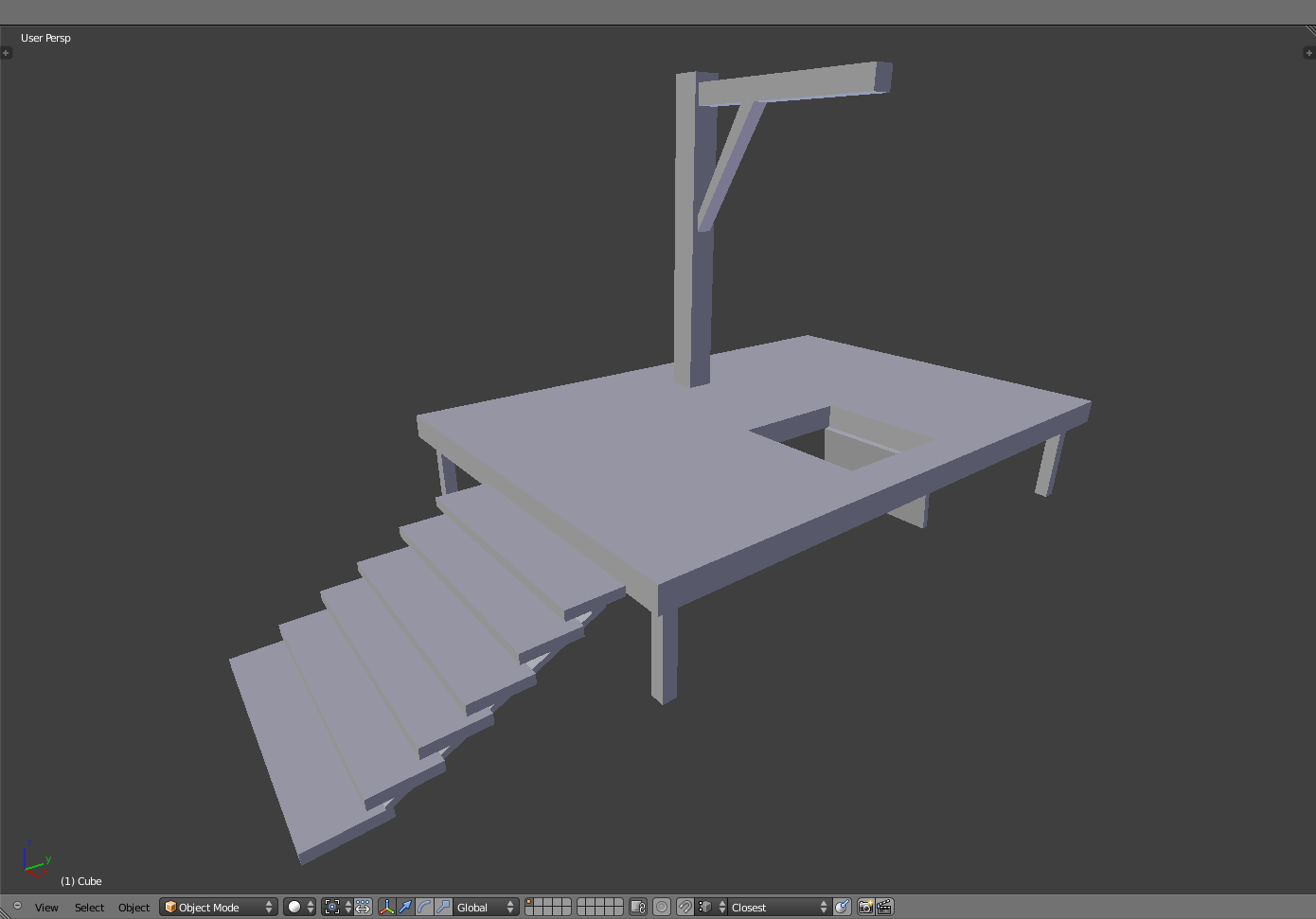Select the rotate manipulator arc
This screenshot has height=919, width=1316.
[424, 907]
